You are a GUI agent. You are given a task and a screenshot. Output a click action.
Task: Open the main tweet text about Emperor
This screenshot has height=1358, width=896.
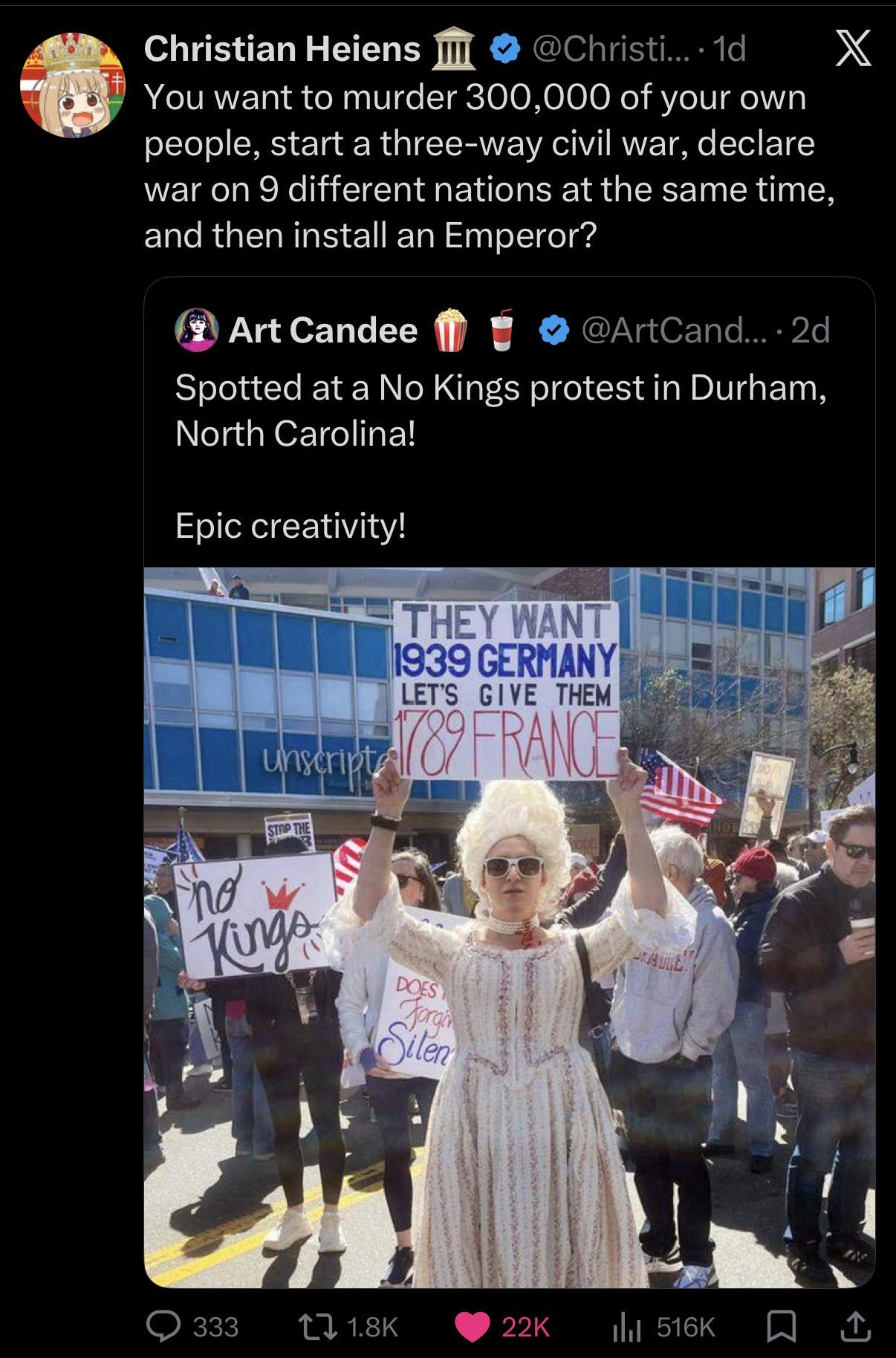tap(490, 166)
